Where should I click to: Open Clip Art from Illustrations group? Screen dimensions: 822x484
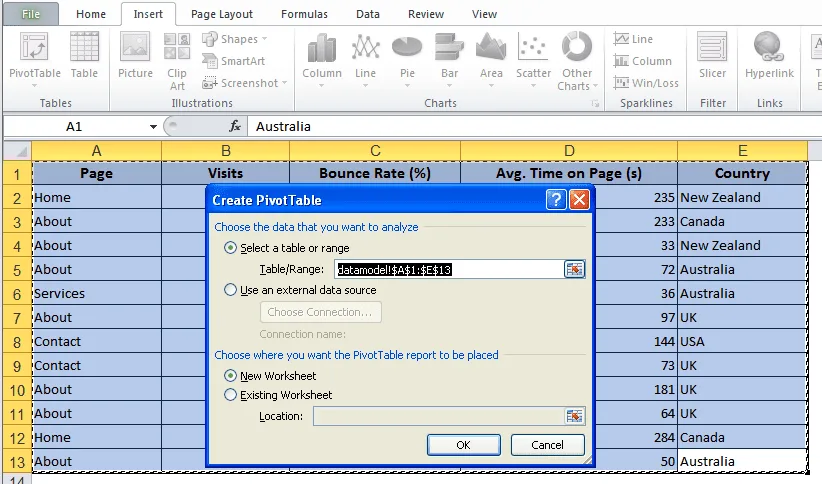pyautogui.click(x=177, y=61)
